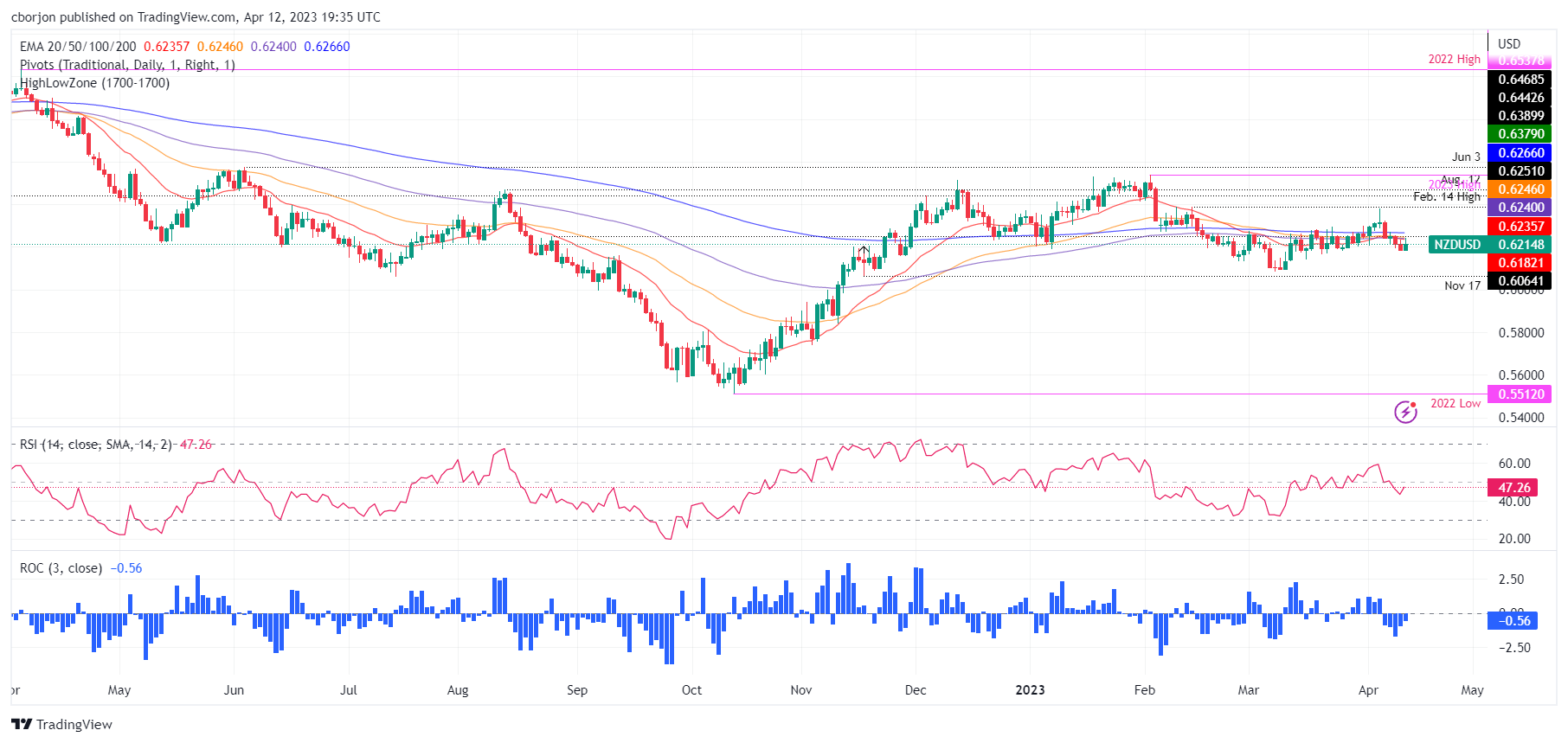
Task: Click the black 0.60641 price tag
Action: coord(1520,281)
